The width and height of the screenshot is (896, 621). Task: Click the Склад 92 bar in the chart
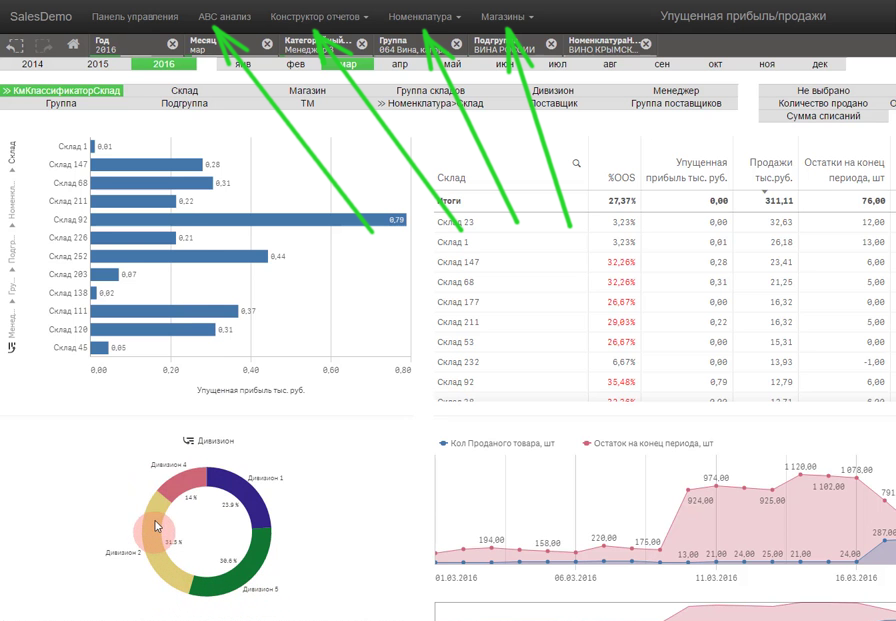249,219
